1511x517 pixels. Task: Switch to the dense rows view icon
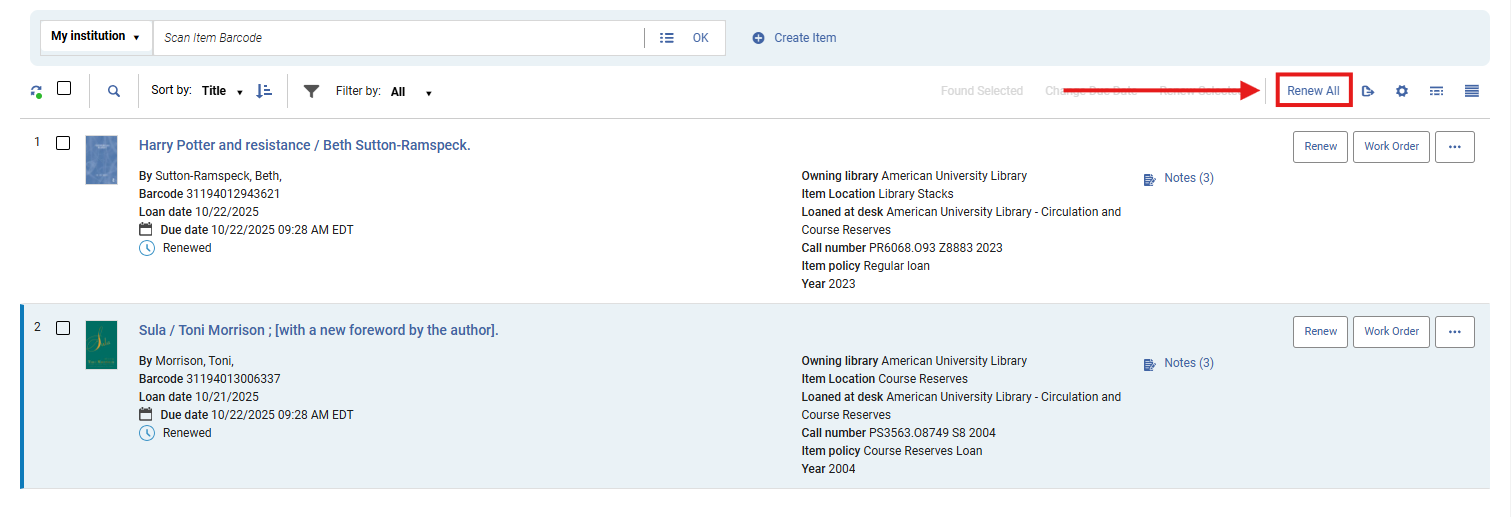click(1471, 91)
